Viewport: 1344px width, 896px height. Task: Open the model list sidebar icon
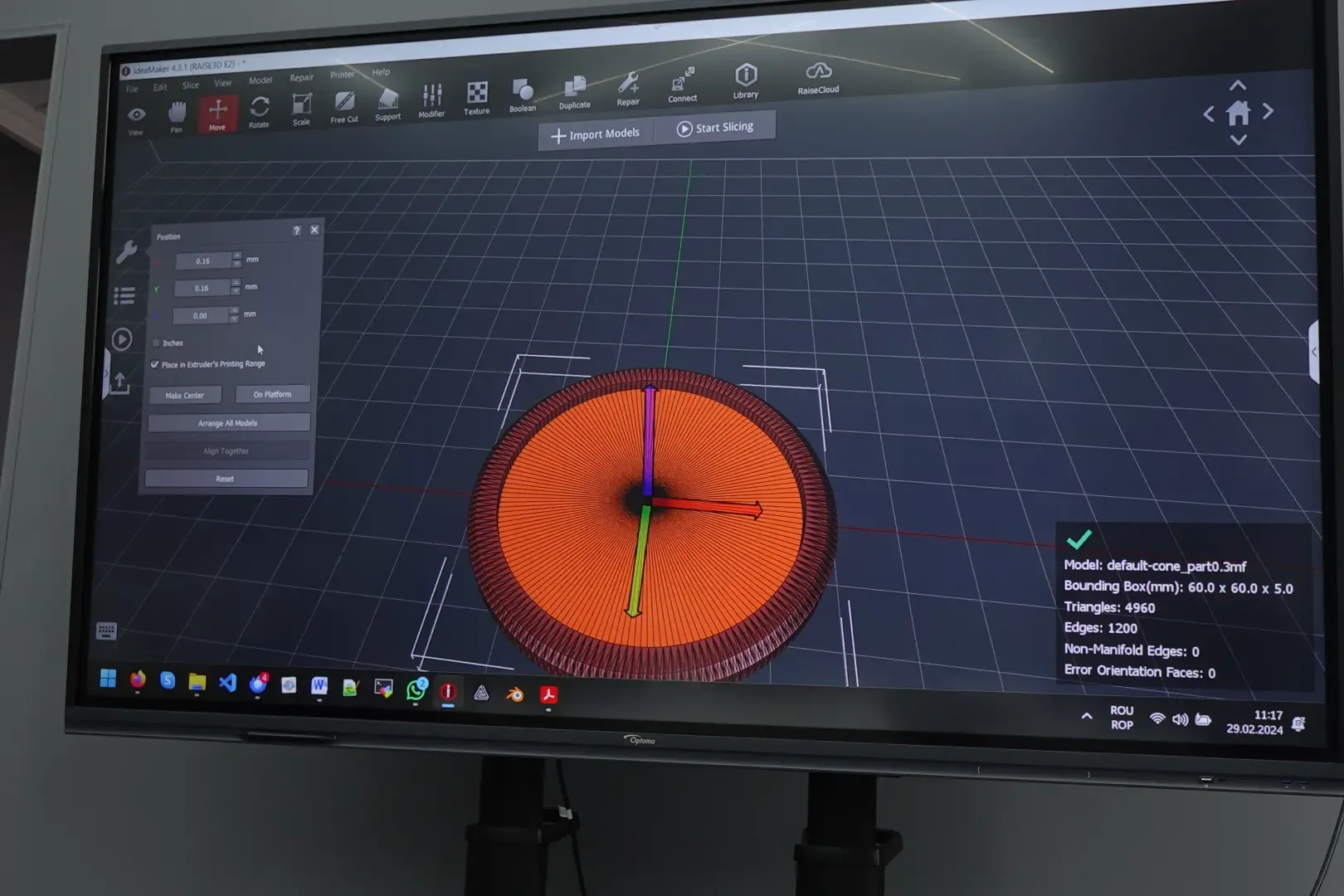coord(124,295)
